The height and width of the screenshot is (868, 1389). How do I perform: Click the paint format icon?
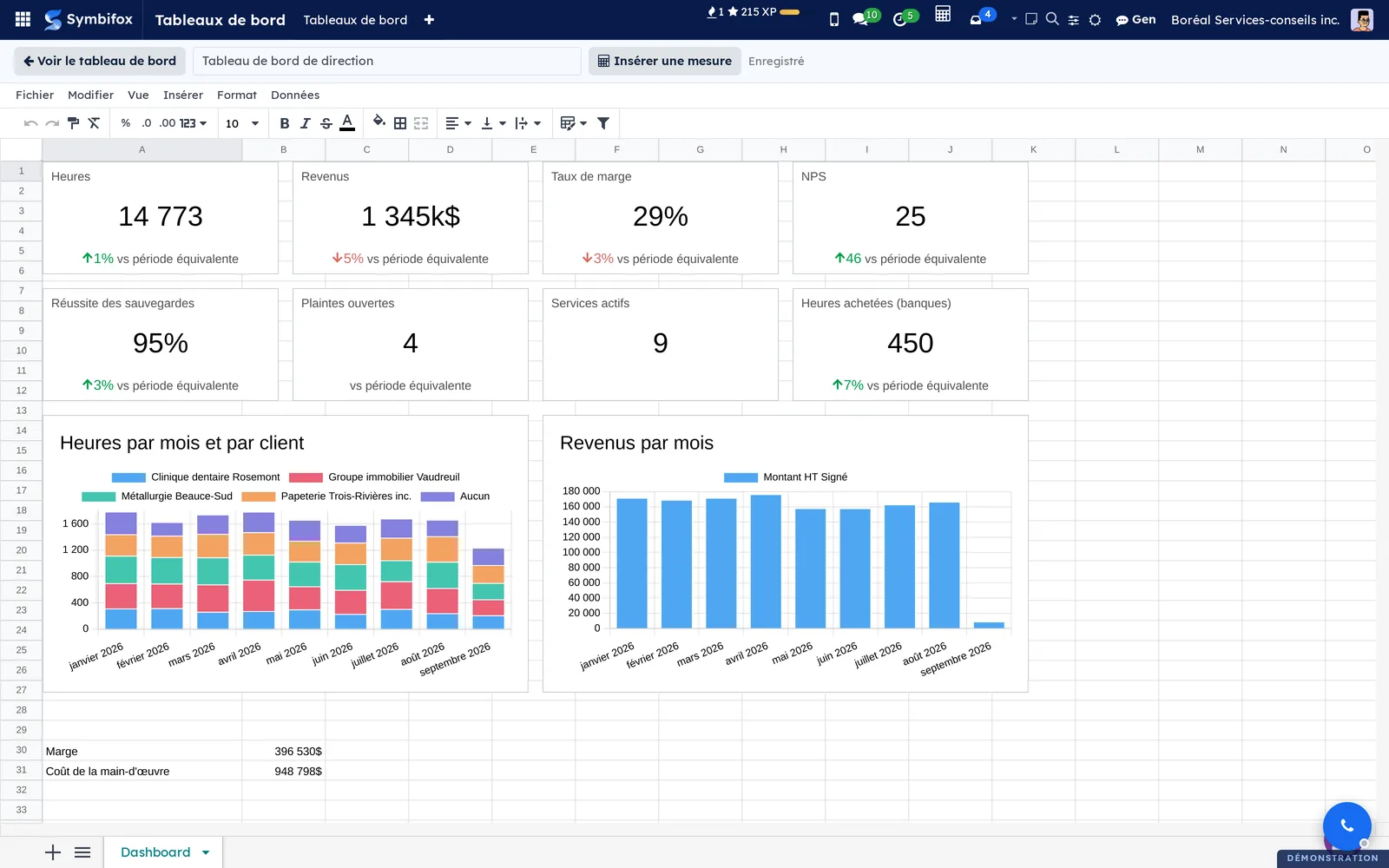click(73, 123)
